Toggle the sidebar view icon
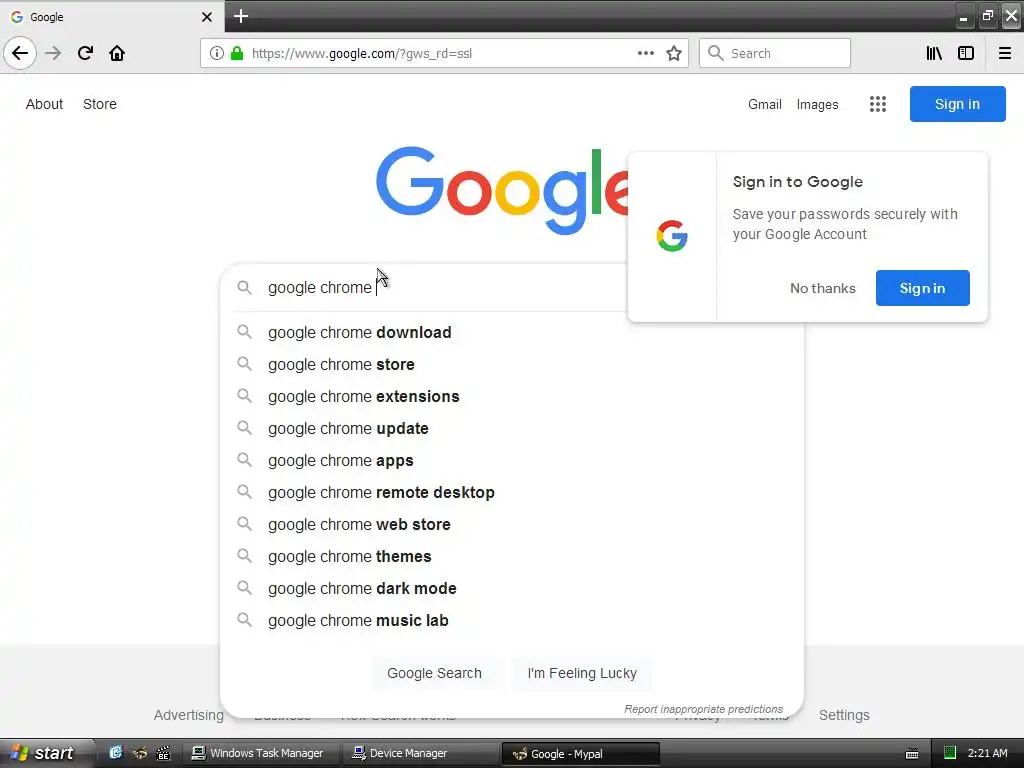Viewport: 1024px width, 768px height. point(966,53)
